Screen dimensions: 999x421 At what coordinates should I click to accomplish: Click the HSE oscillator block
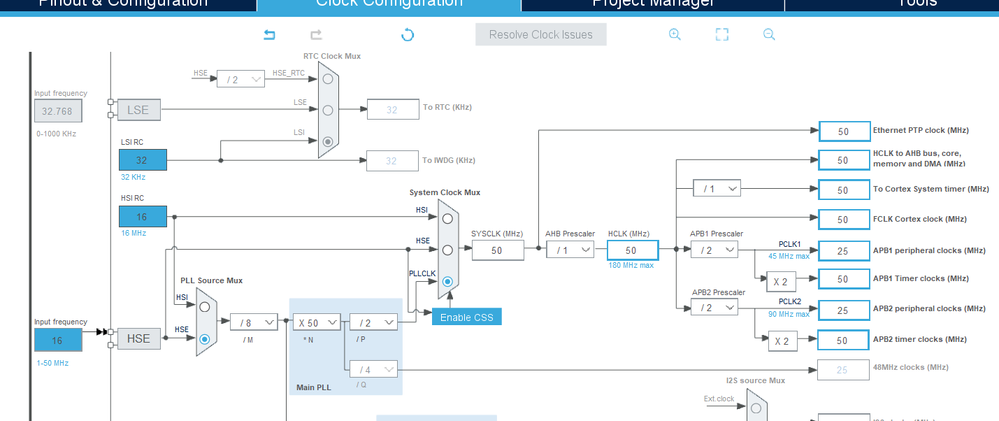(x=138, y=338)
